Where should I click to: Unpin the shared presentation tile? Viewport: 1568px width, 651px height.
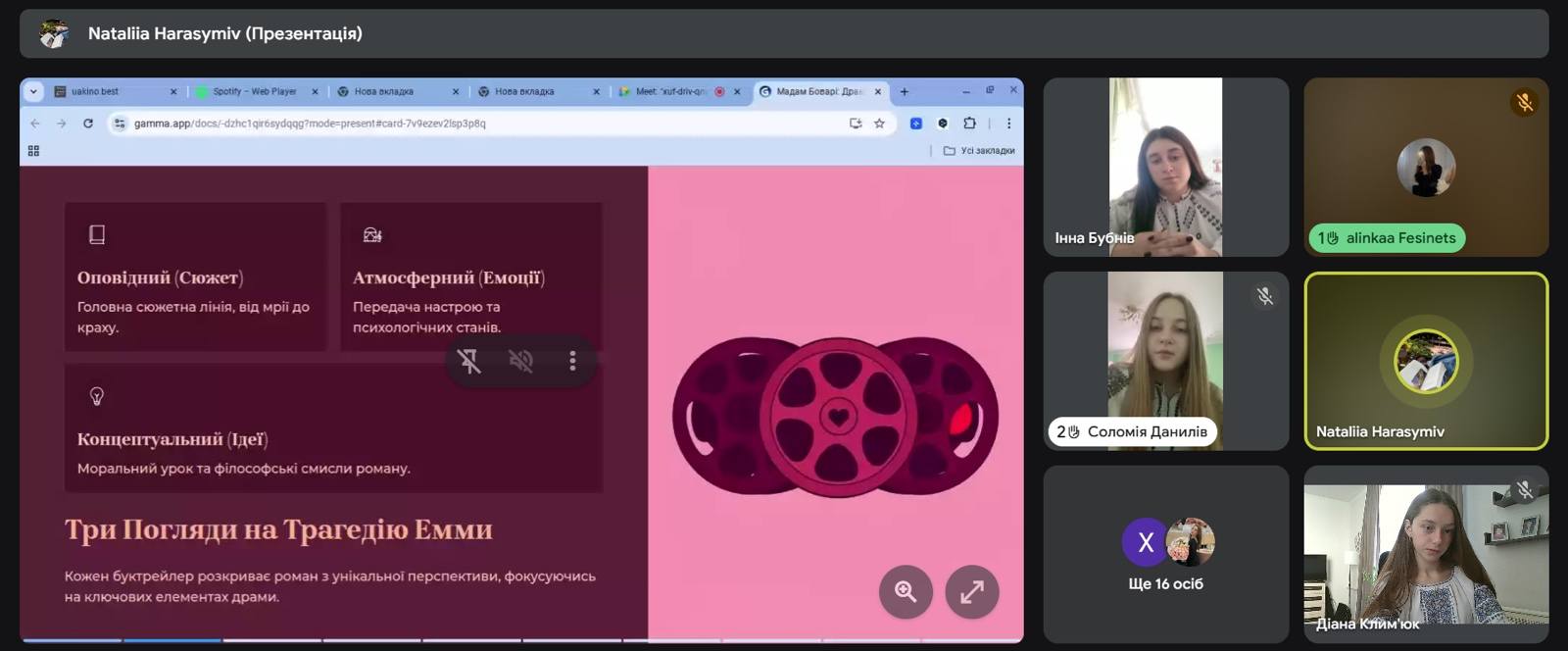click(x=469, y=361)
